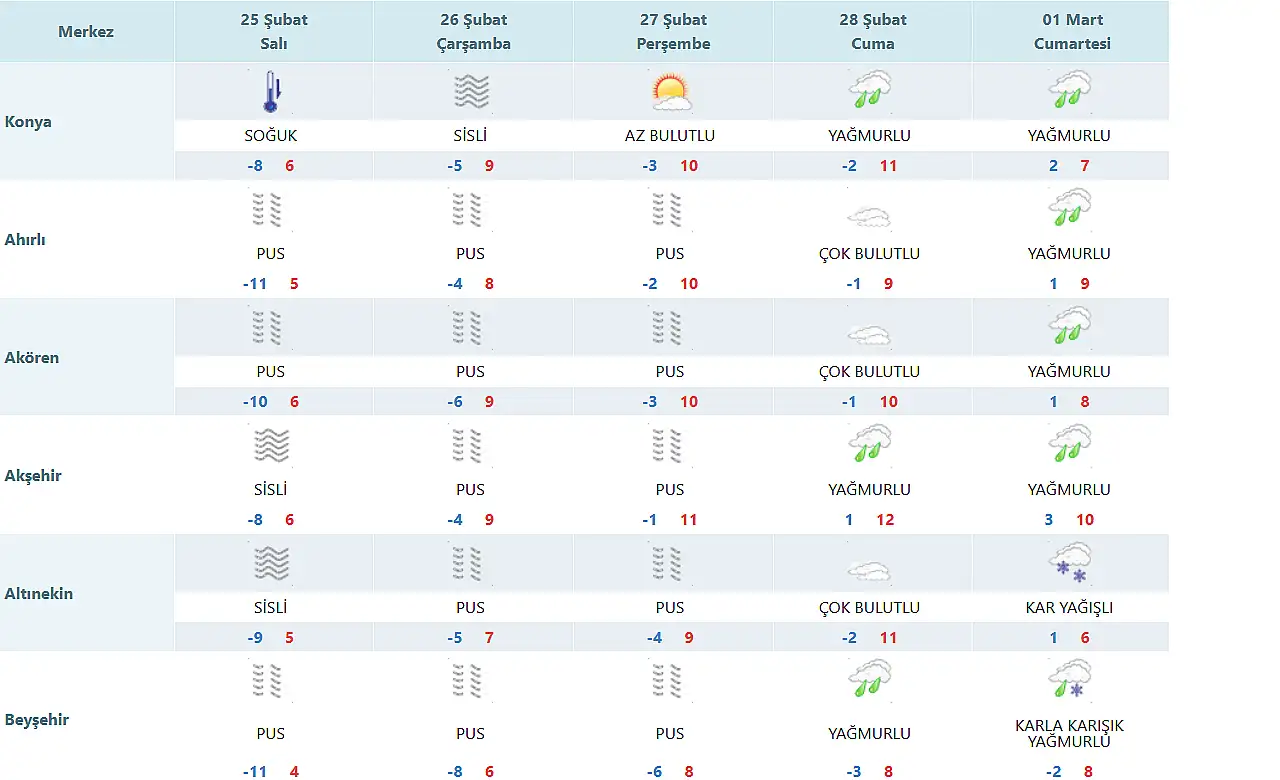Open the Beyşehir row label
Image resolution: width=1280 pixels, height=780 pixels.
point(37,720)
